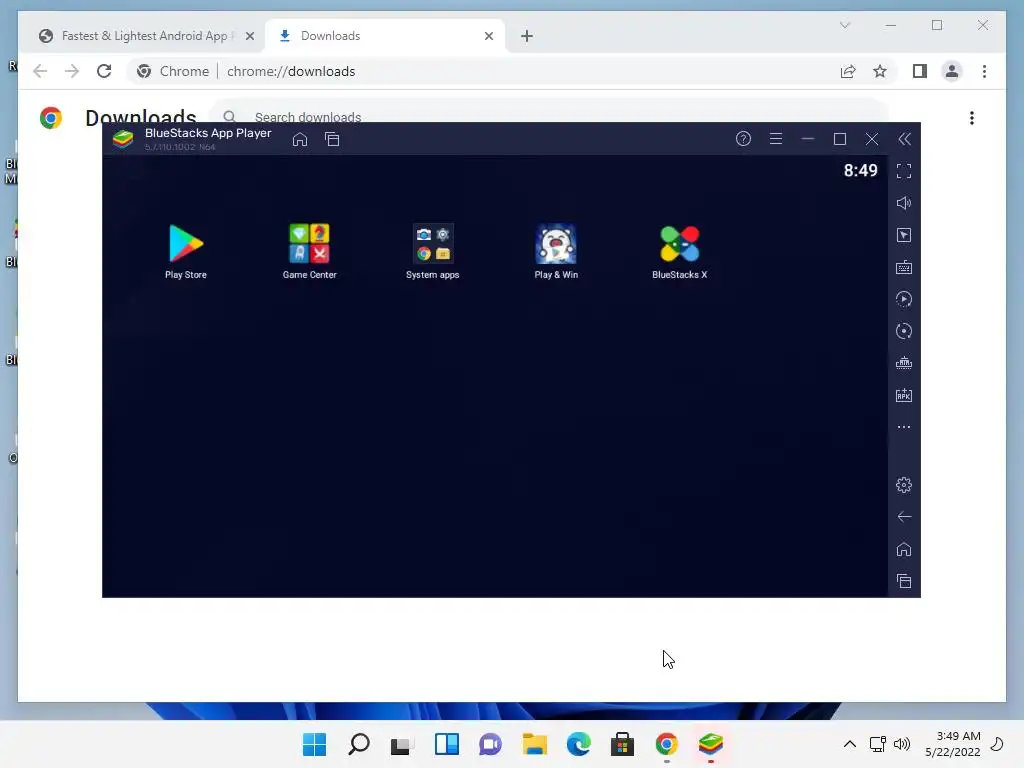Open the Downloads page more actions menu
This screenshot has height=768, width=1024.
click(x=972, y=118)
